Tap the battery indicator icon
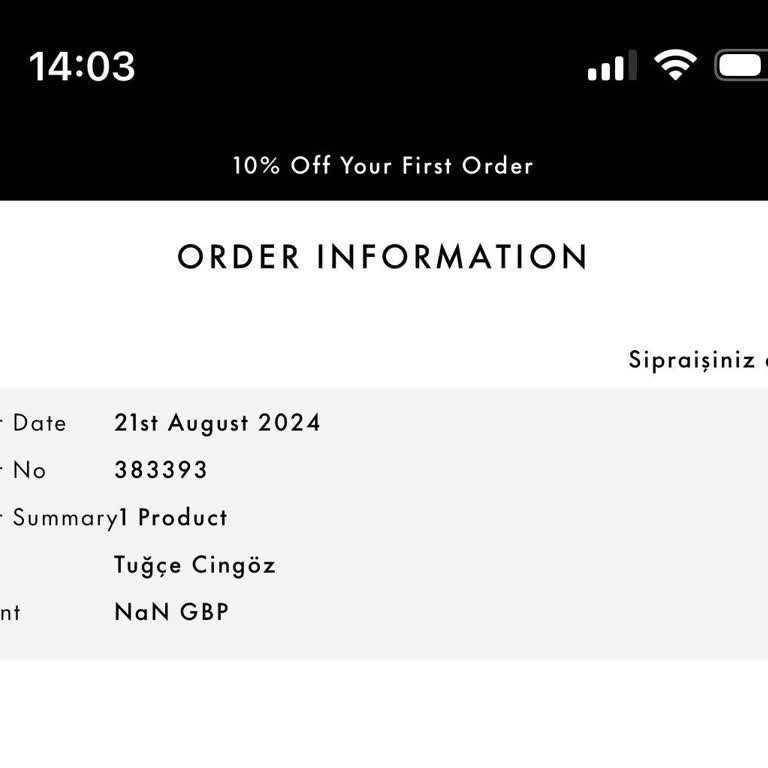The height and width of the screenshot is (768, 768). tap(742, 65)
